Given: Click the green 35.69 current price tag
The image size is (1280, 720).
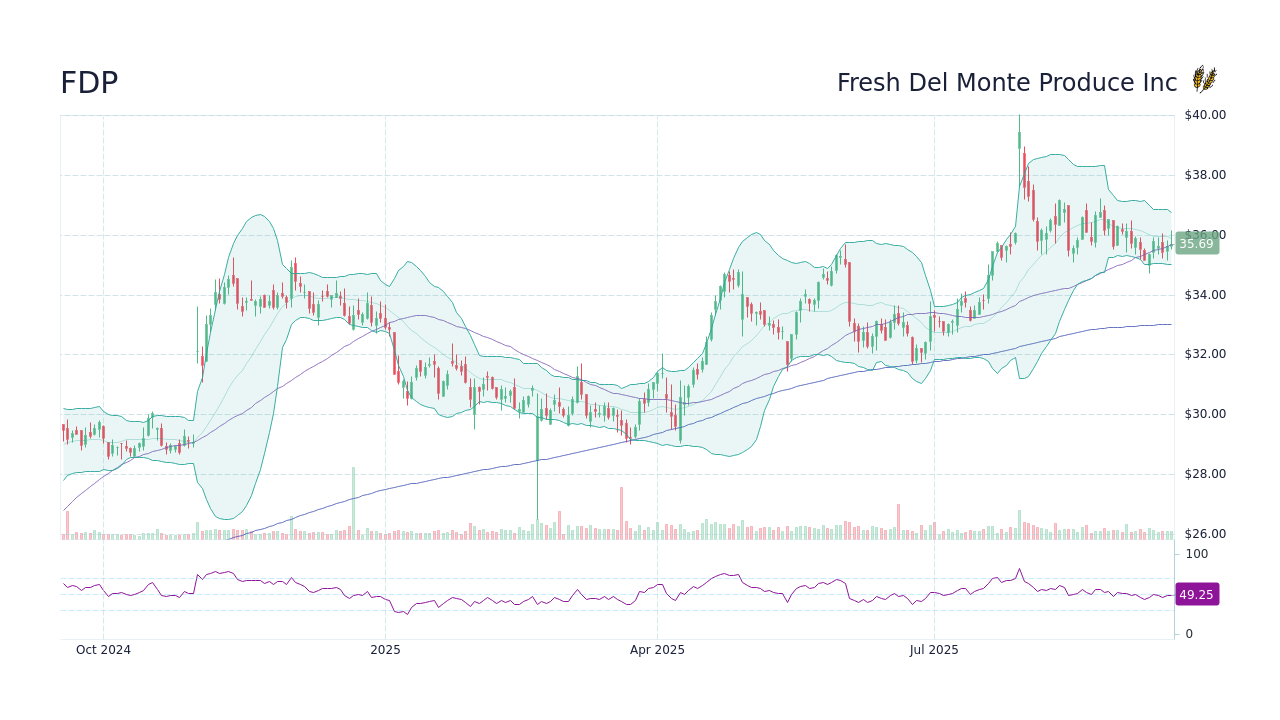Looking at the screenshot, I should tap(1196, 244).
